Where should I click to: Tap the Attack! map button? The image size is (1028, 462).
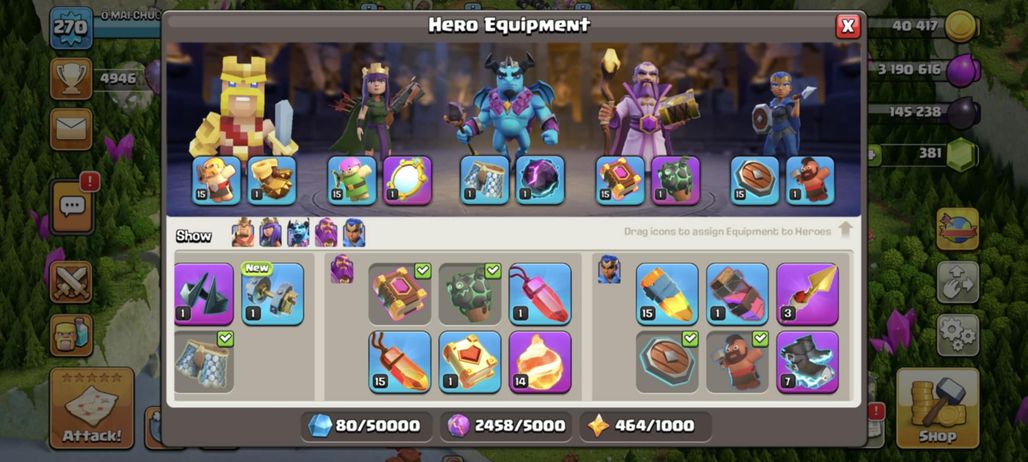[92, 408]
